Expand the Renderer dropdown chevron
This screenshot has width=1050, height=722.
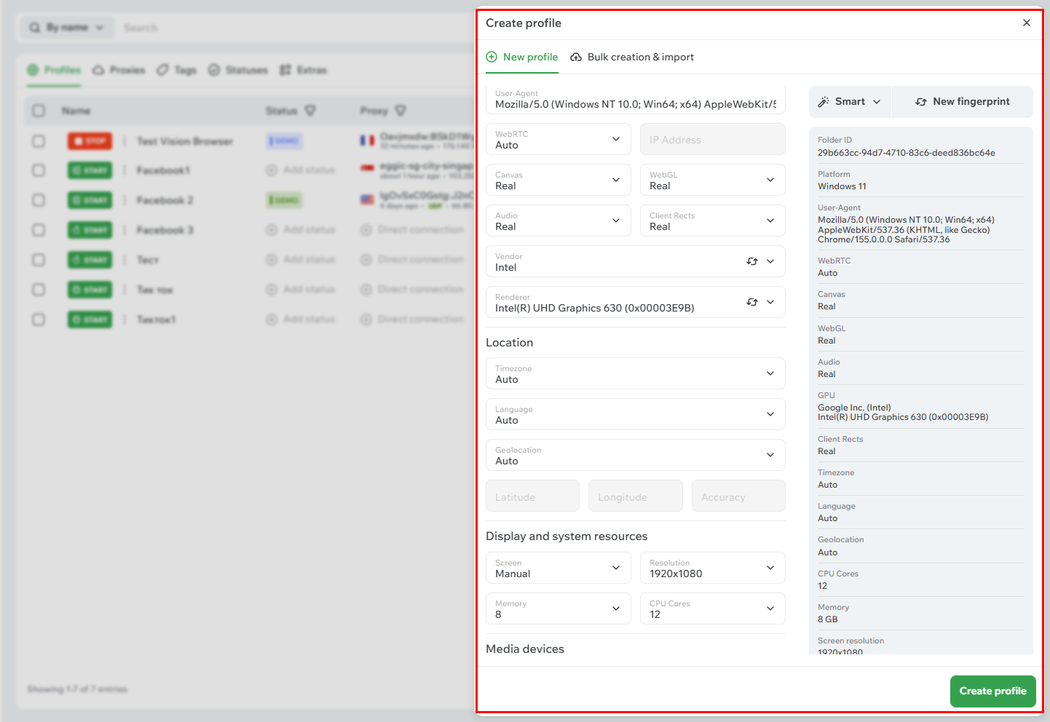(x=770, y=302)
